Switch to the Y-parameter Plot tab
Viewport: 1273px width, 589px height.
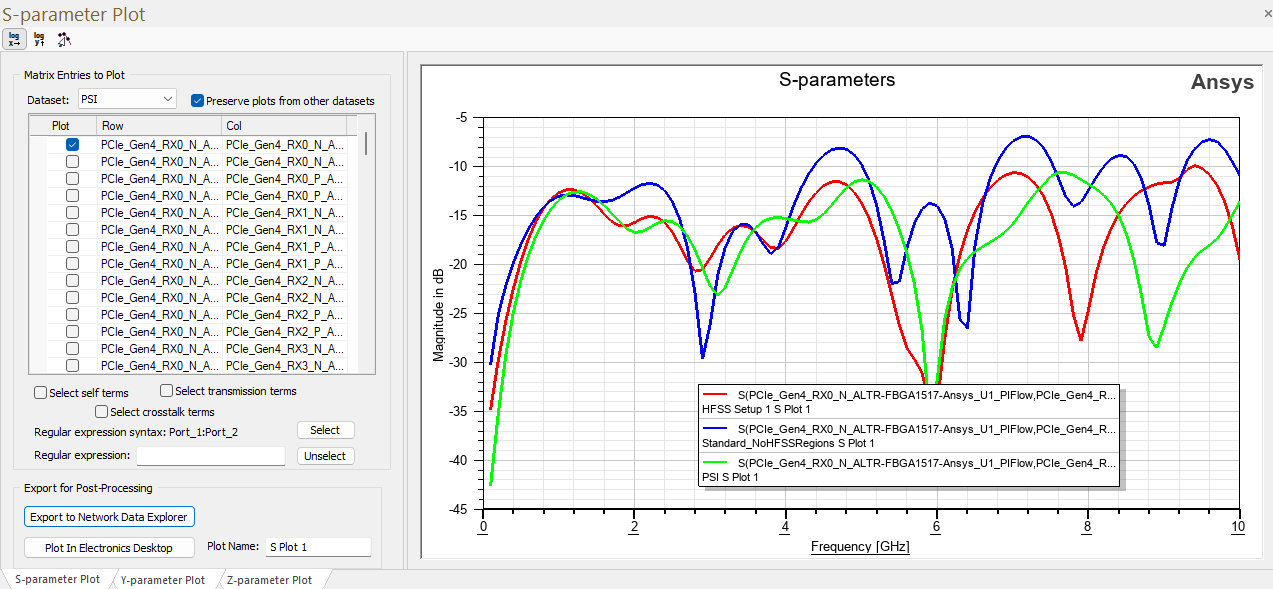[x=162, y=580]
